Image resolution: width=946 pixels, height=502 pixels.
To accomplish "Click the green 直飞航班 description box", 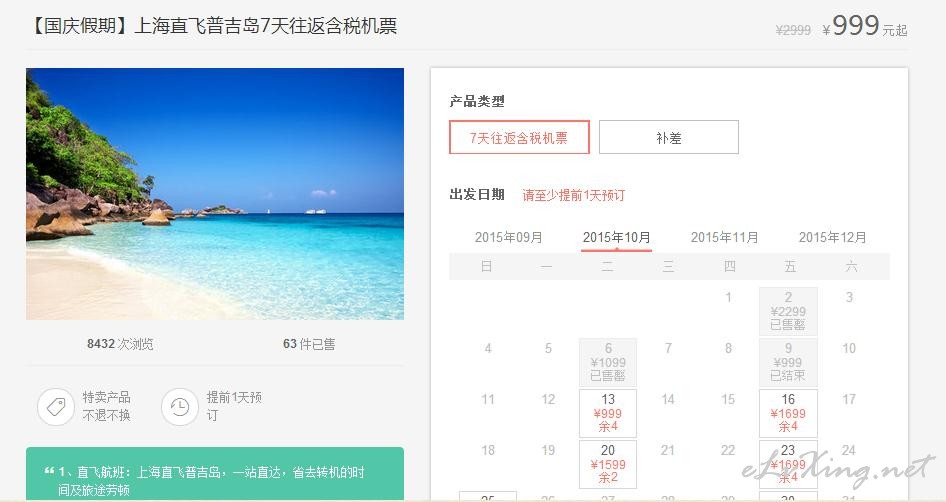I will click(215, 474).
